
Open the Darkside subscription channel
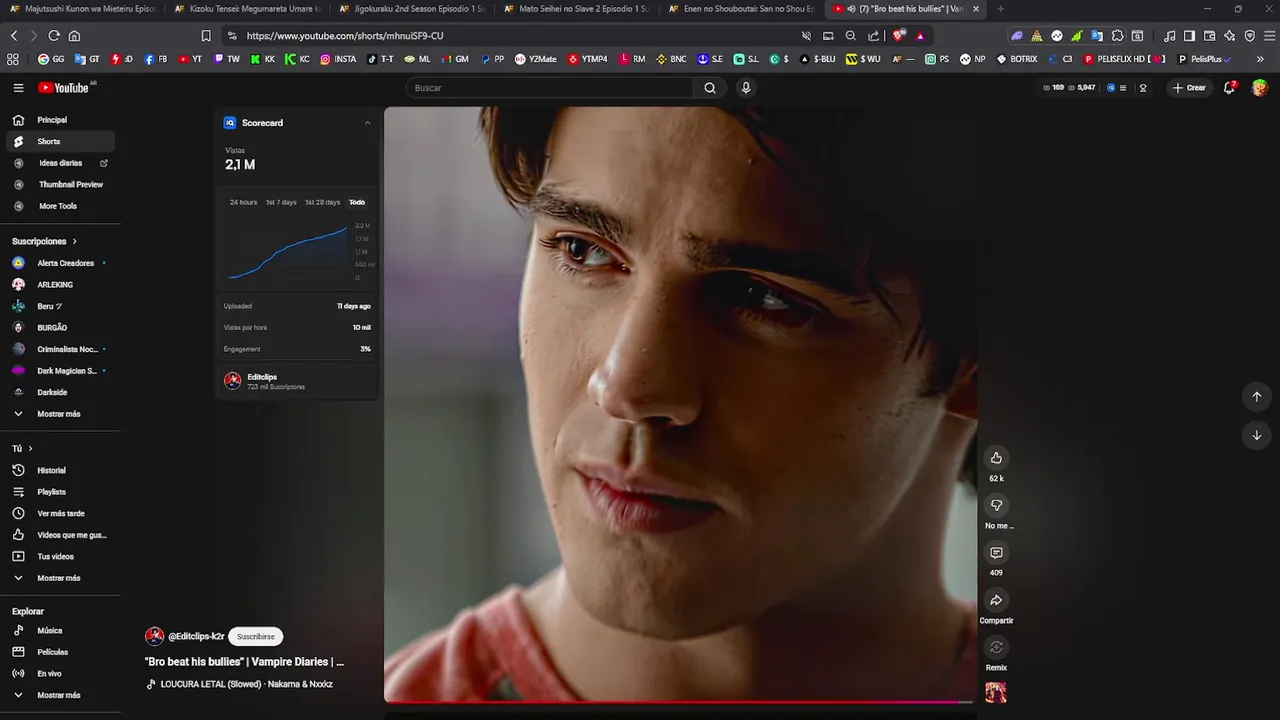point(59,392)
